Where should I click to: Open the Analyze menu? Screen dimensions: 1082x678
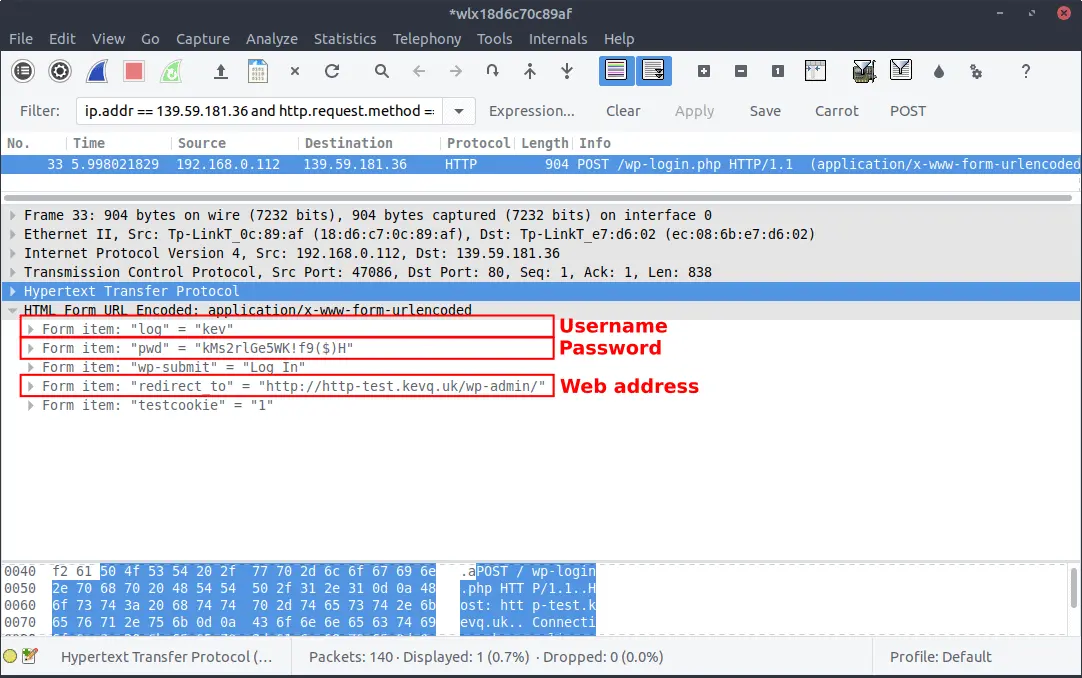272,39
